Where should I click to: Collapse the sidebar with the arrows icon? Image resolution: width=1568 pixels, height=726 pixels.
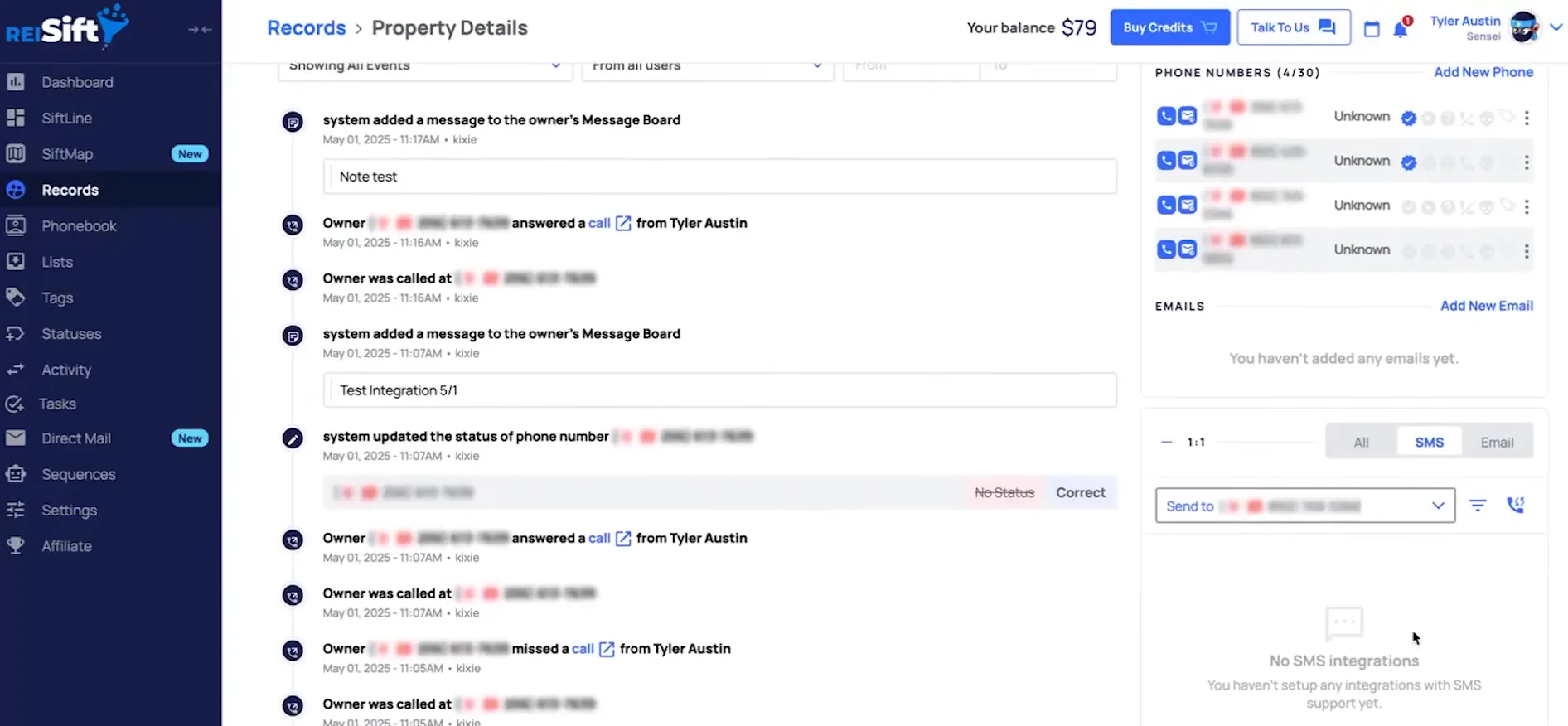point(200,29)
